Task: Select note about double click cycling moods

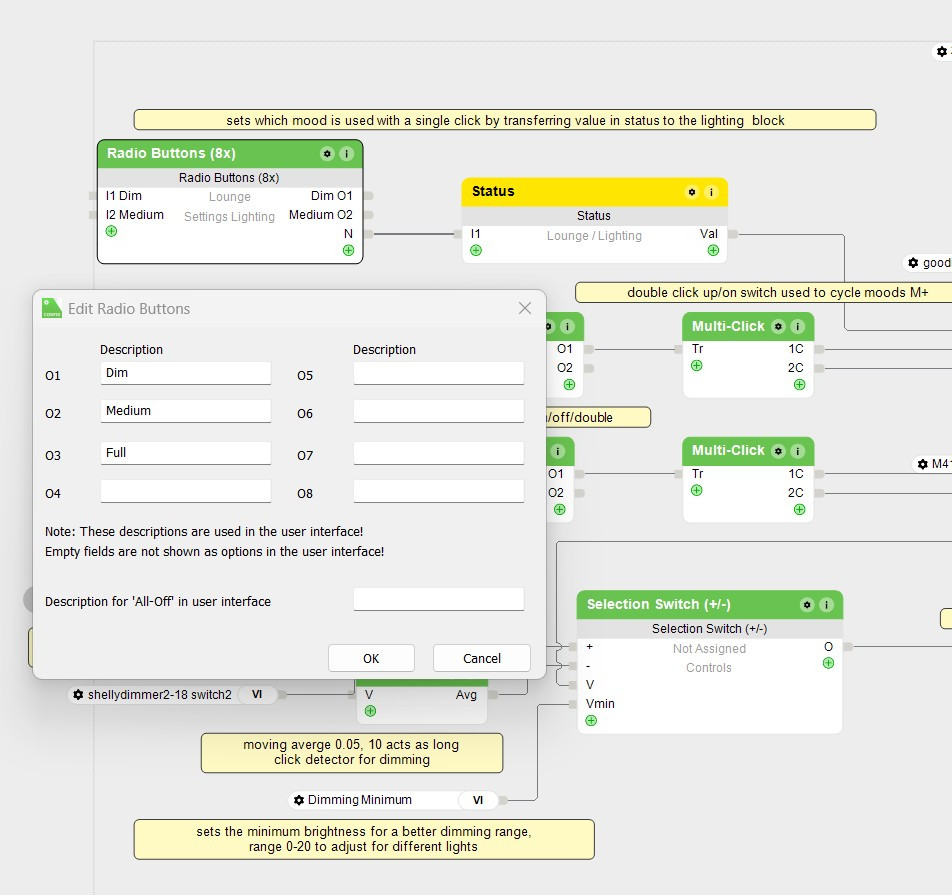Action: pyautogui.click(x=765, y=293)
